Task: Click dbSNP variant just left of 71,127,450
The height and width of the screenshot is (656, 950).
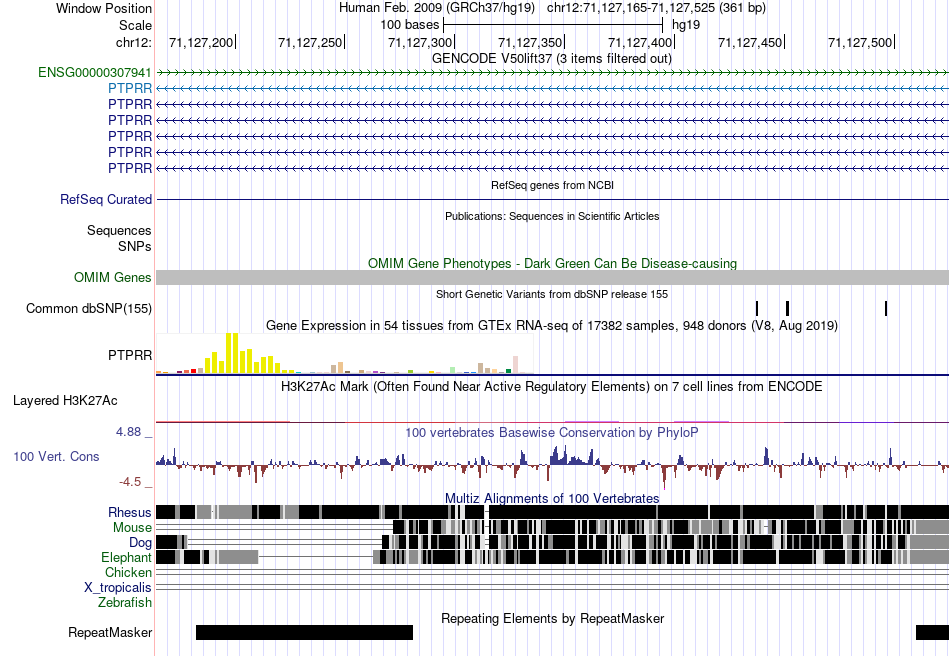Action: (757, 308)
